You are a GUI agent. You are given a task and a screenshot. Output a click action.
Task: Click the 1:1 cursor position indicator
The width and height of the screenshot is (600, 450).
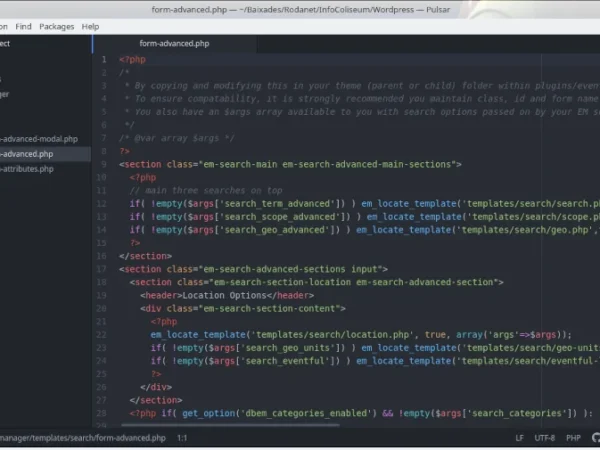tap(183, 437)
